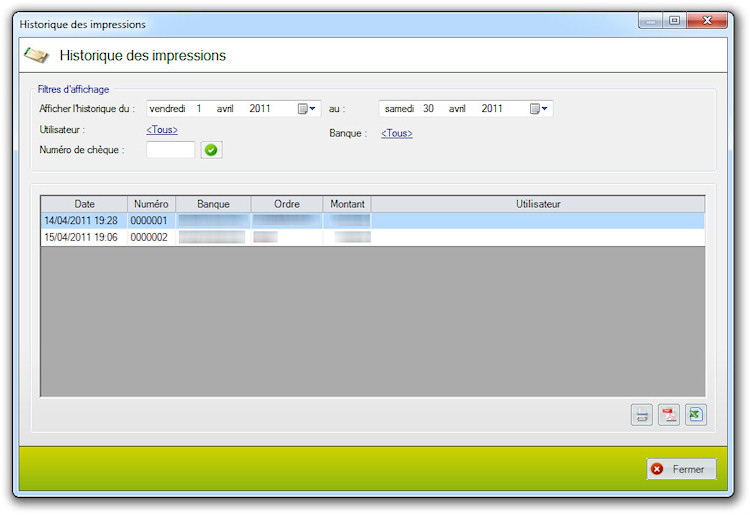Focus the Numéro de chèque input field
Screen dimensions: 750x515
(170, 150)
